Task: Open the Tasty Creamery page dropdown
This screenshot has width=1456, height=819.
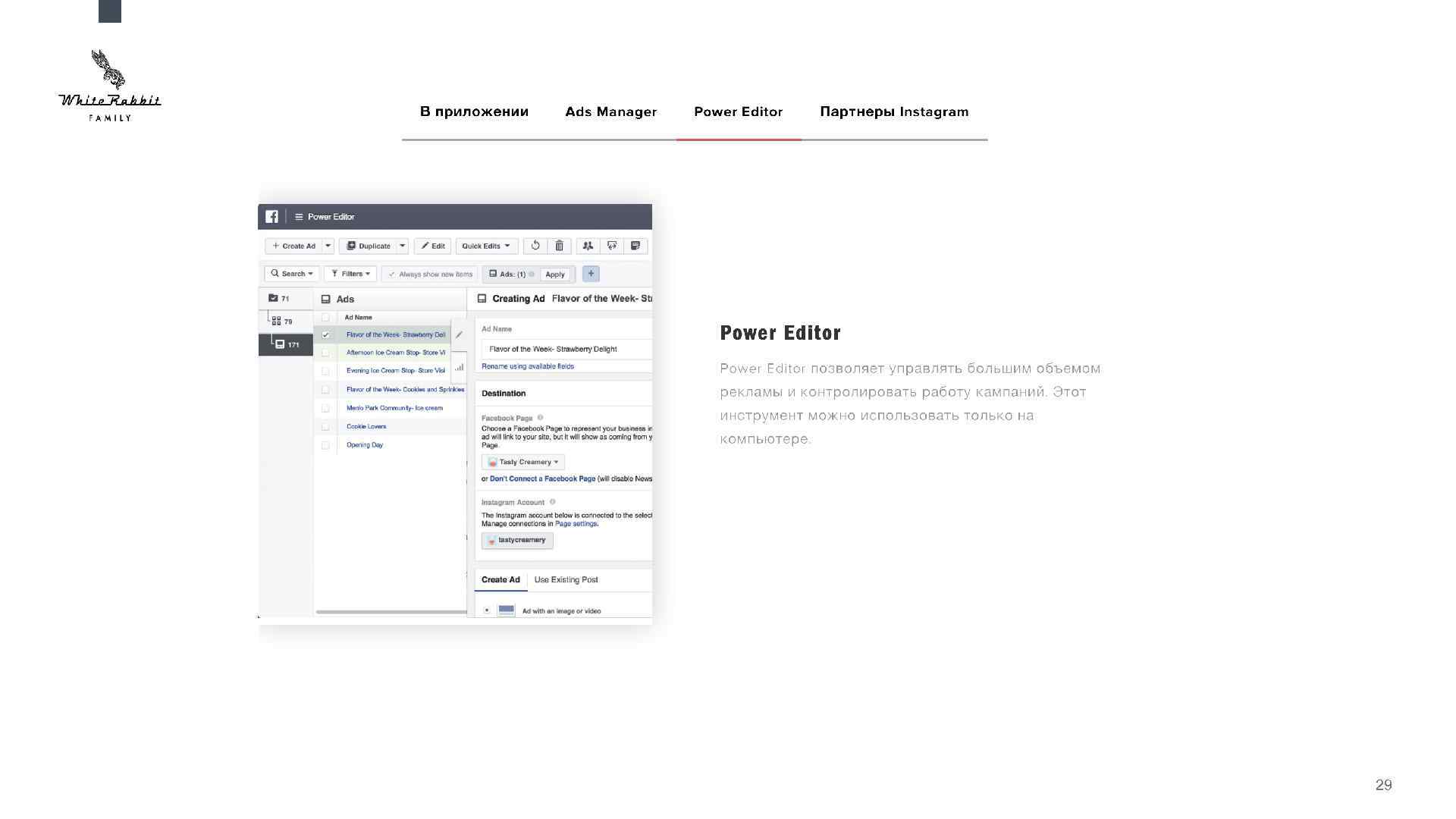Action: (x=523, y=462)
